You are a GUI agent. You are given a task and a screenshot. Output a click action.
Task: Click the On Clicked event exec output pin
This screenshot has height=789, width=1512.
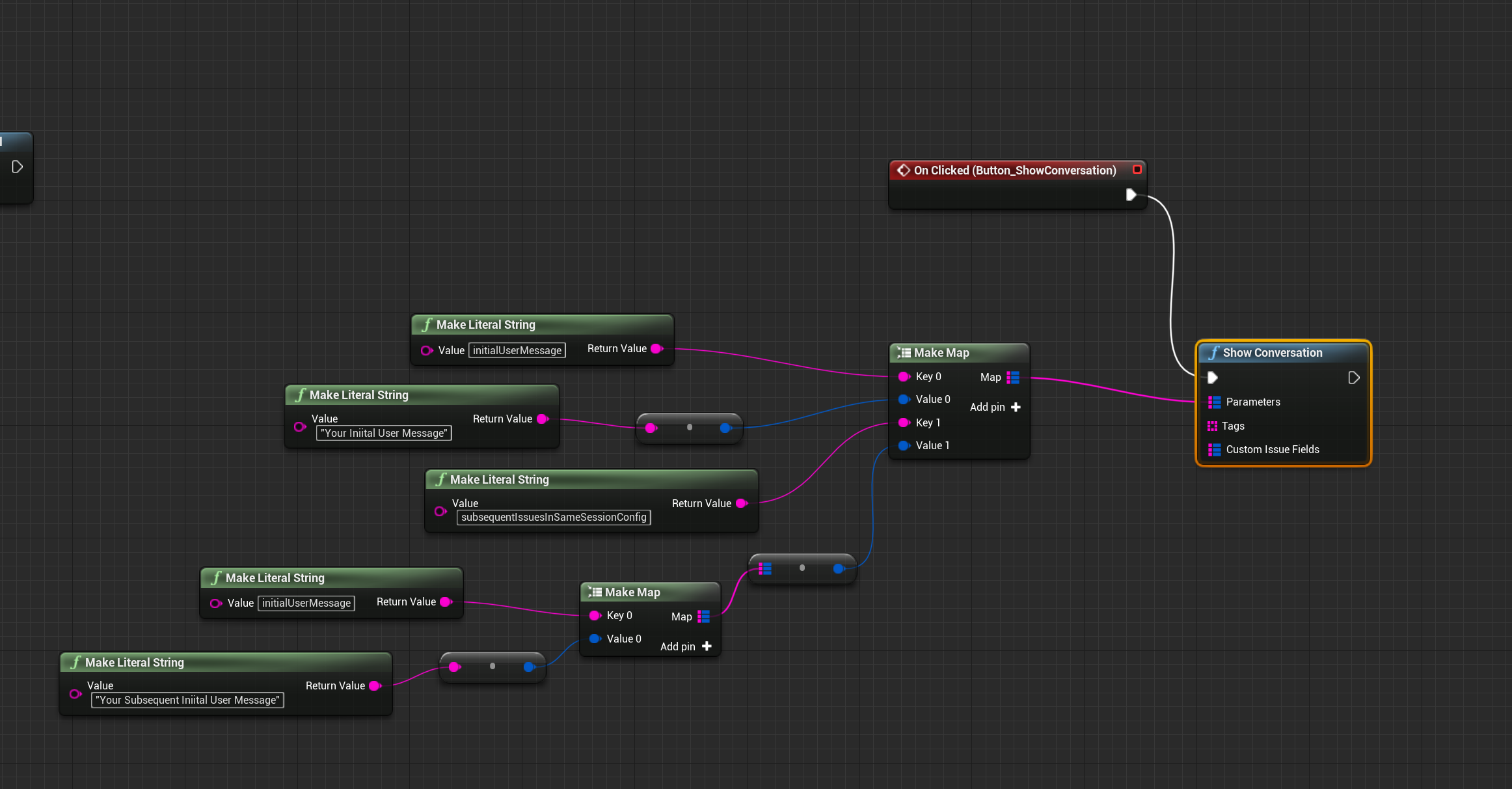click(1131, 195)
